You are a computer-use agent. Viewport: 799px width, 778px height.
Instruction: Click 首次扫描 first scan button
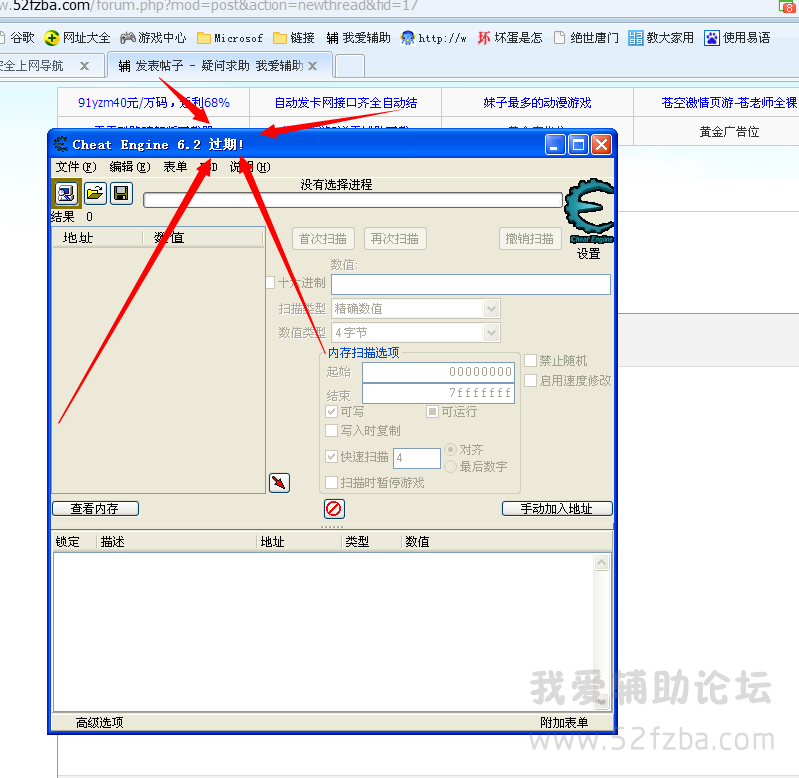323,238
